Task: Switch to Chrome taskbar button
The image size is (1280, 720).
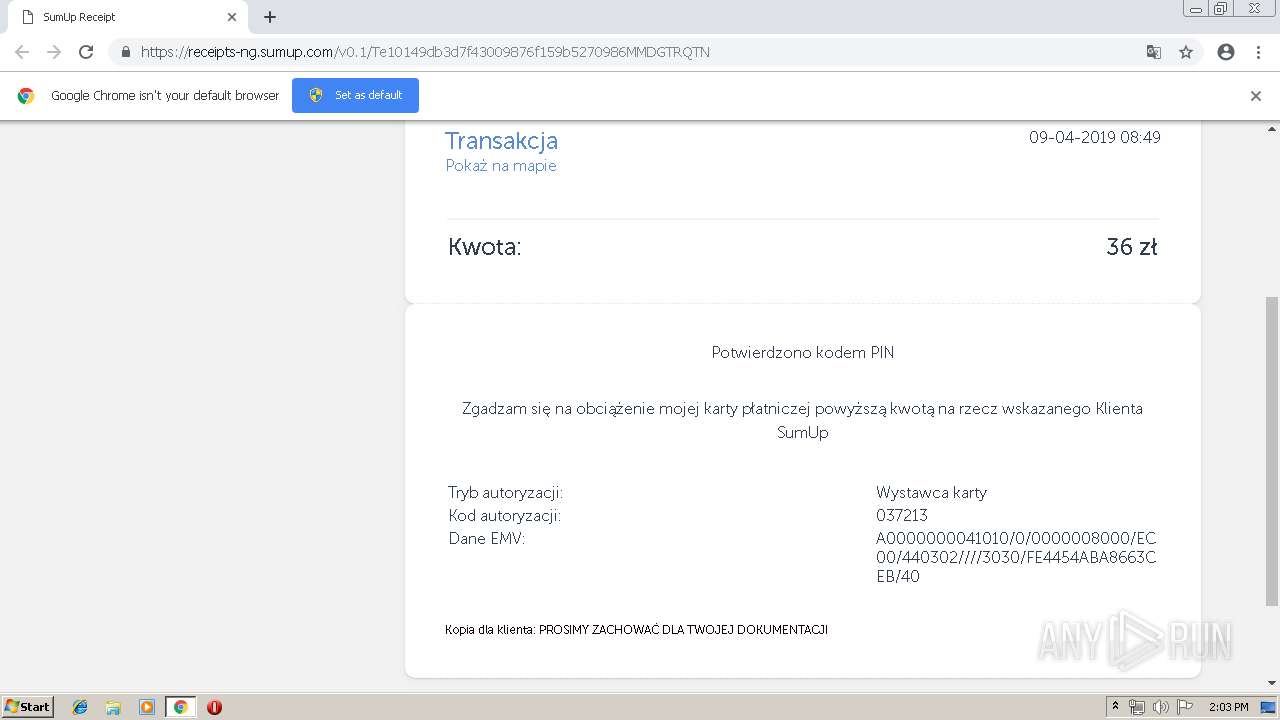Action: click(x=180, y=707)
